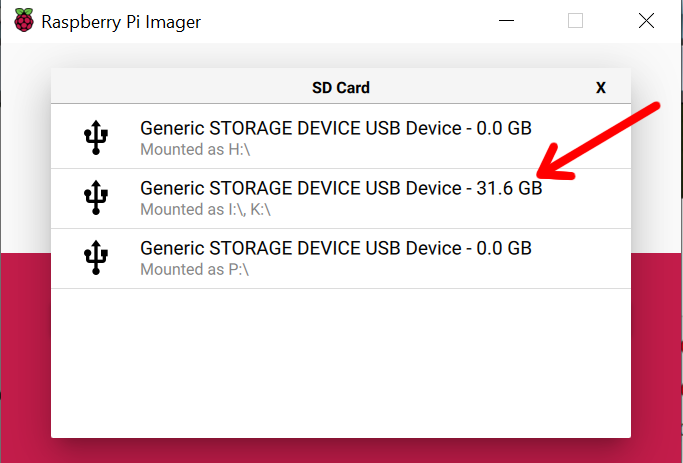Click the USB icon beside the P:\ device
Image resolution: width=683 pixels, height=463 pixels.
96,257
